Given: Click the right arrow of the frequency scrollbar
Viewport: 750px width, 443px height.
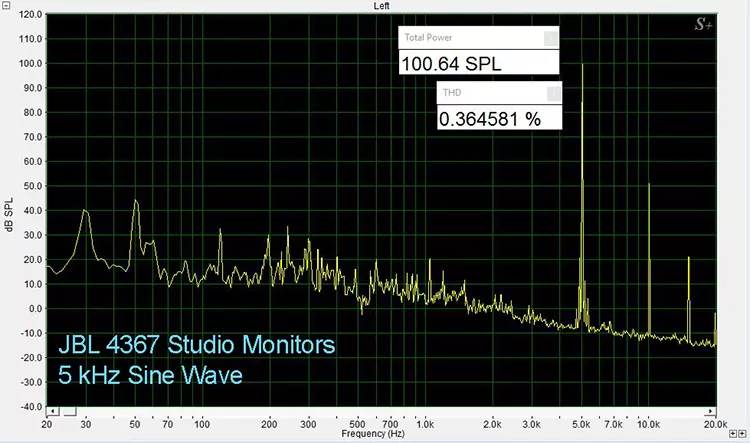Looking at the screenshot, I should (x=711, y=411).
